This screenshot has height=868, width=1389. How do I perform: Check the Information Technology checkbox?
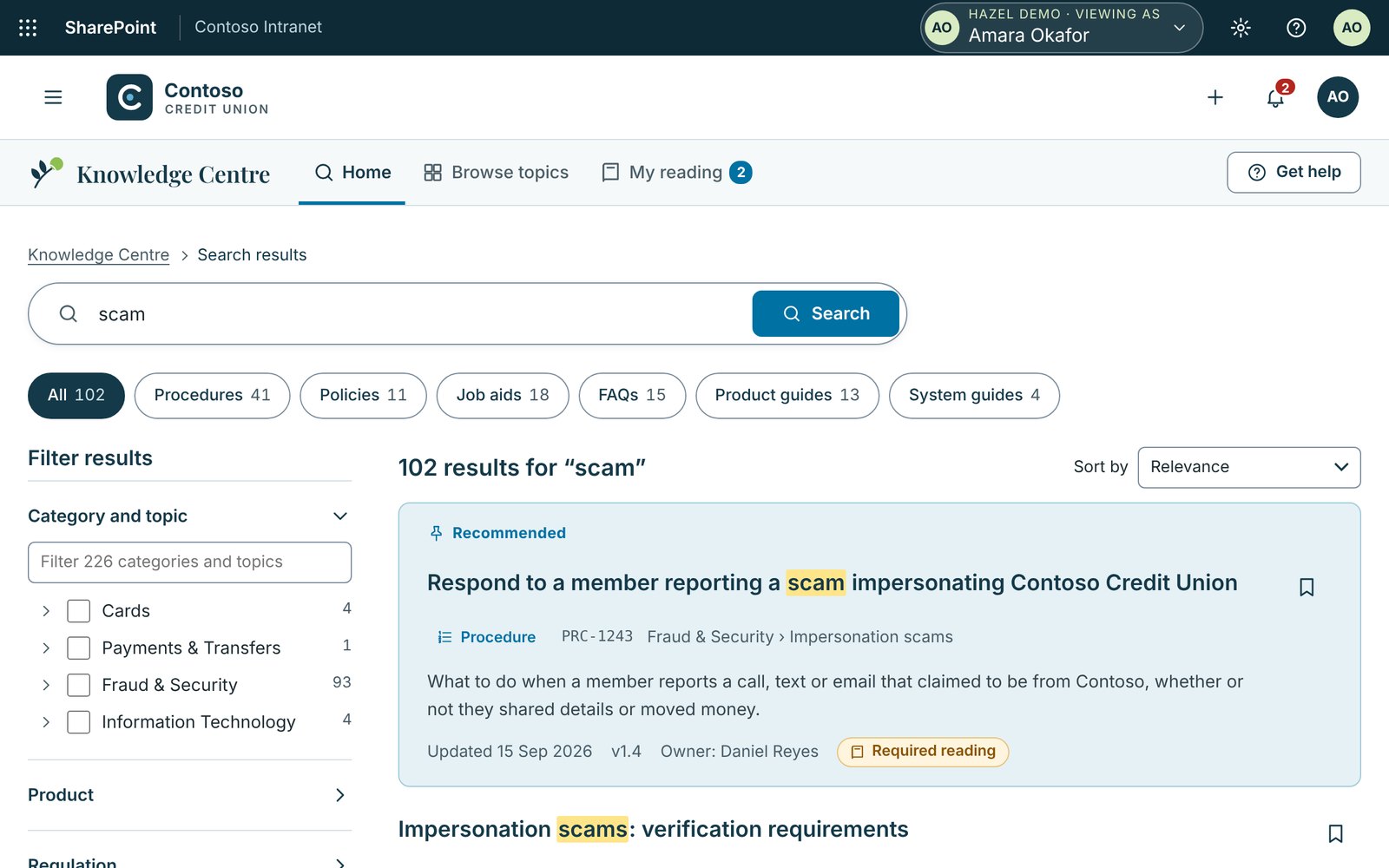pos(79,722)
